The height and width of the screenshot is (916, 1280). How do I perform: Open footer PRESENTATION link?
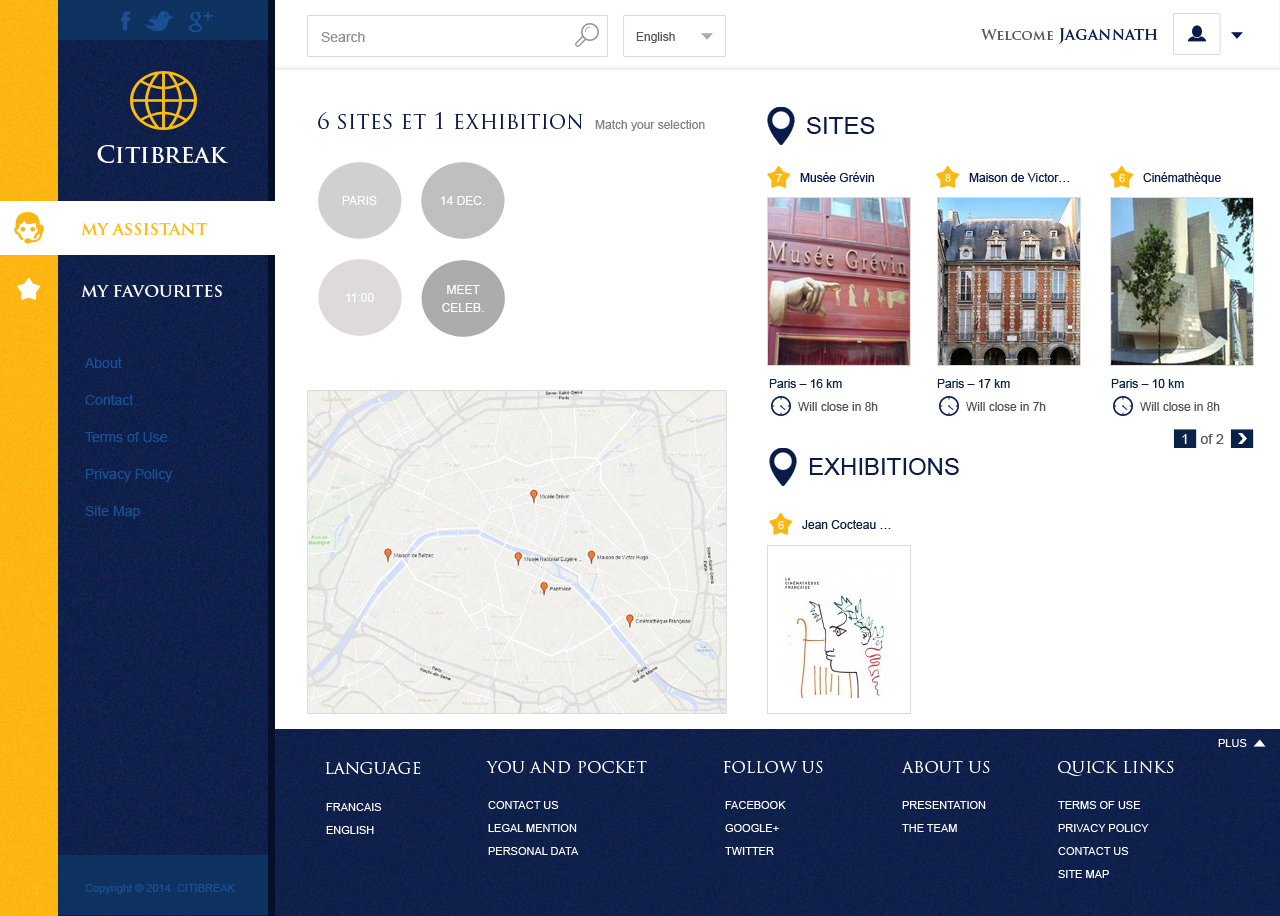944,805
